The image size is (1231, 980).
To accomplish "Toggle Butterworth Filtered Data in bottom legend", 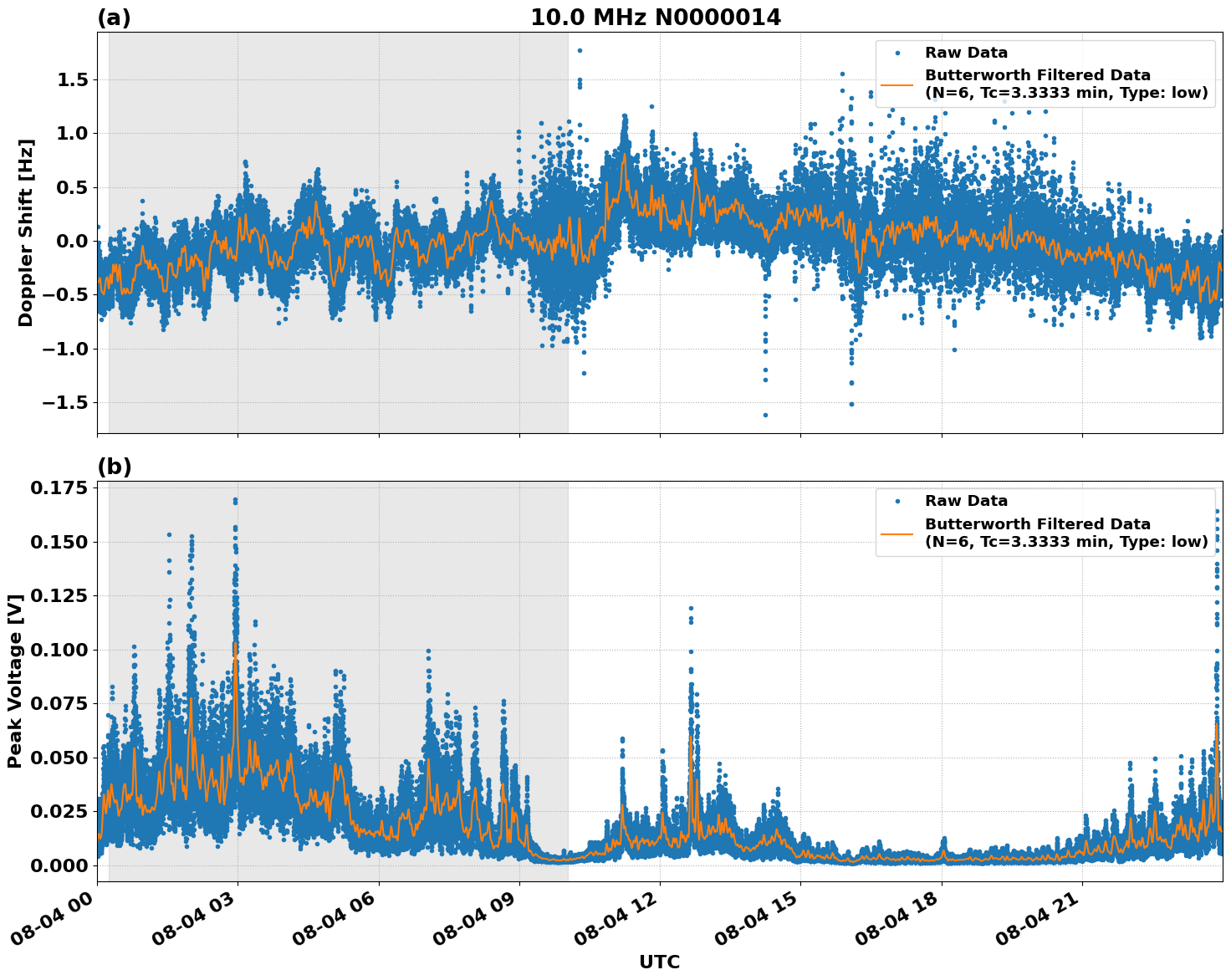I will [x=1036, y=523].
